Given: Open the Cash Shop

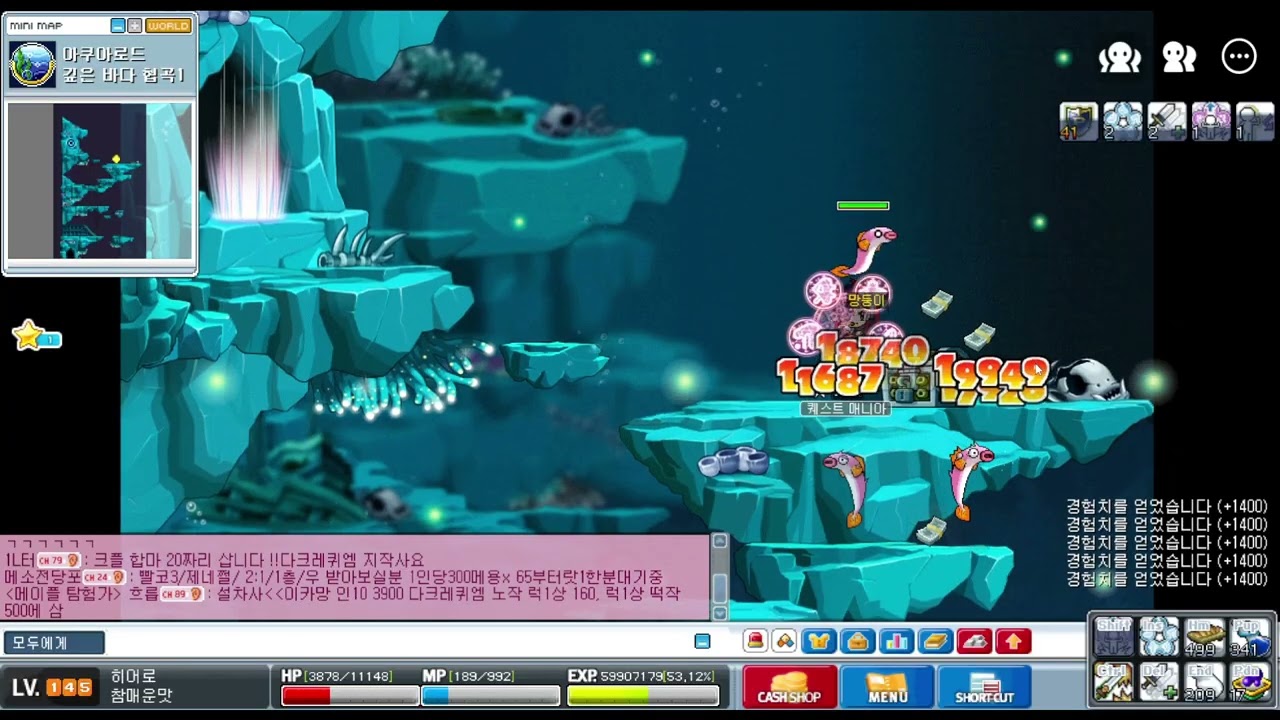Looking at the screenshot, I should coord(789,686).
